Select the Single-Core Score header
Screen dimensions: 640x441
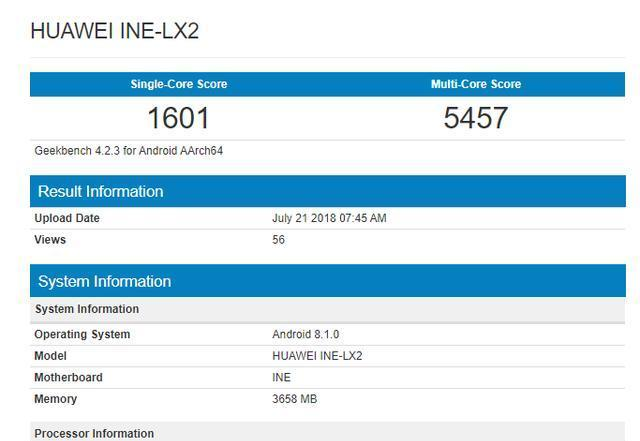point(179,84)
